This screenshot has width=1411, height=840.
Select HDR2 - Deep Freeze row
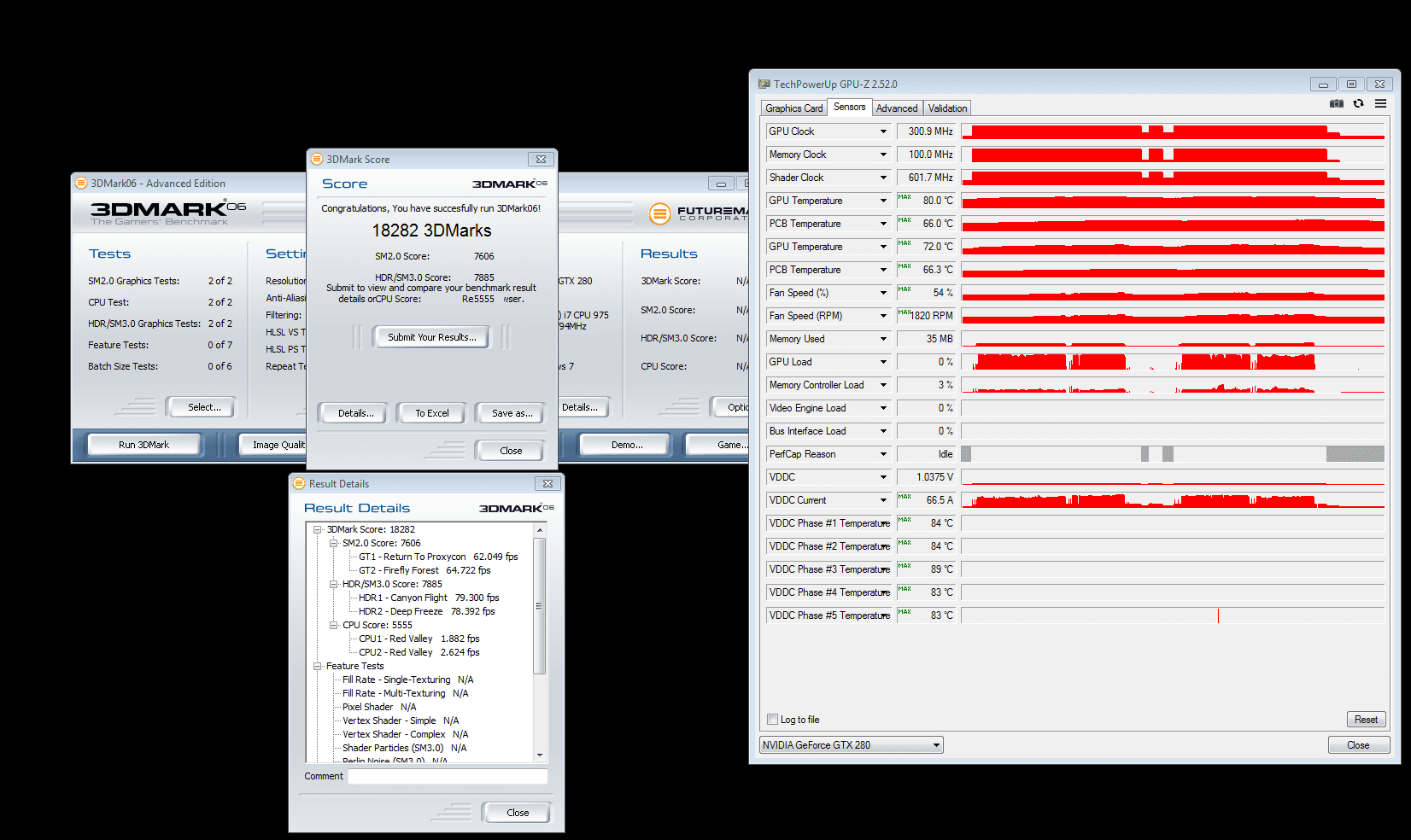[426, 611]
